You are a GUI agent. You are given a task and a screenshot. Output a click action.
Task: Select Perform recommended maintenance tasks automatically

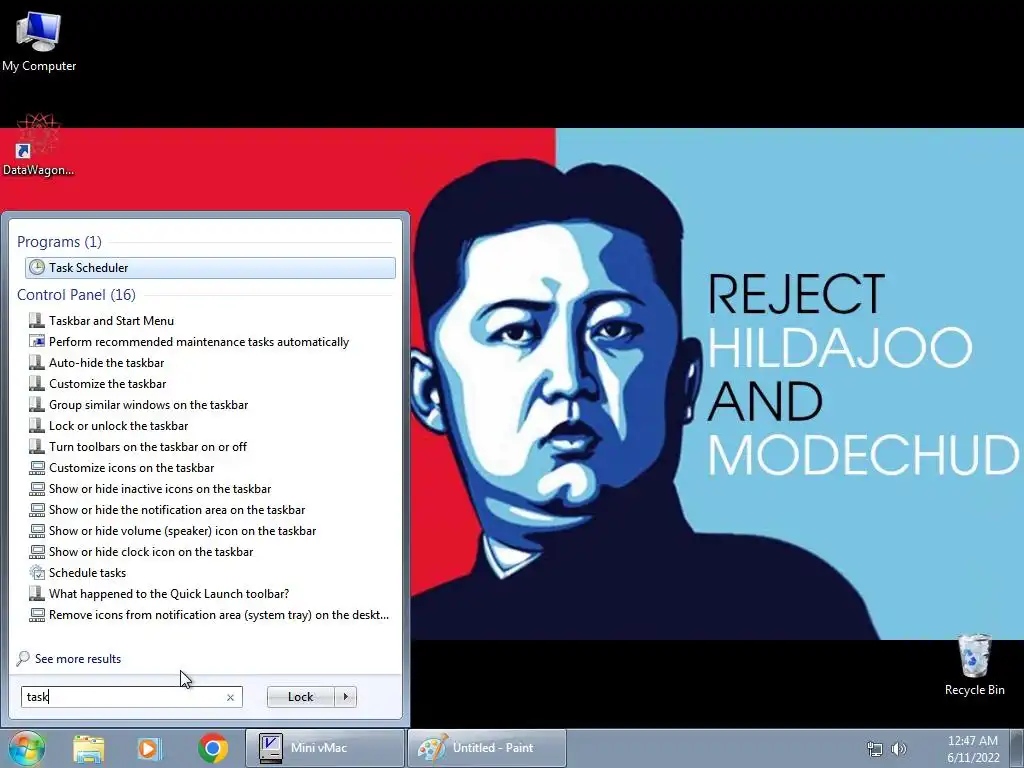(x=199, y=342)
